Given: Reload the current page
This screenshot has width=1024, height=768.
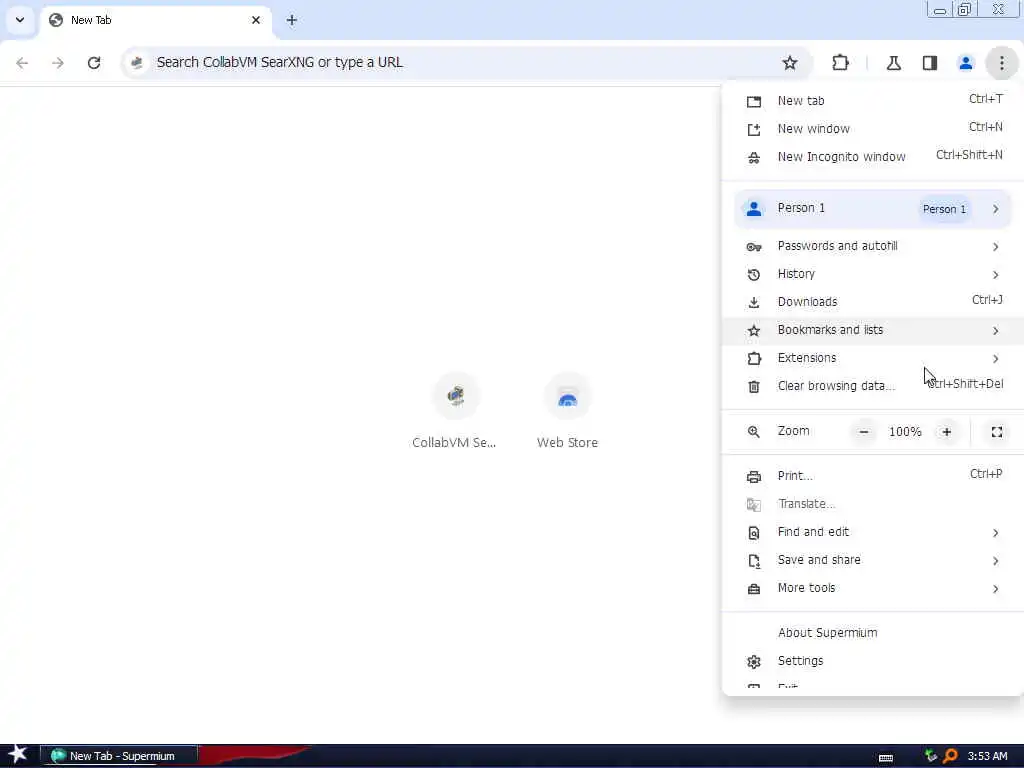Looking at the screenshot, I should [94, 63].
